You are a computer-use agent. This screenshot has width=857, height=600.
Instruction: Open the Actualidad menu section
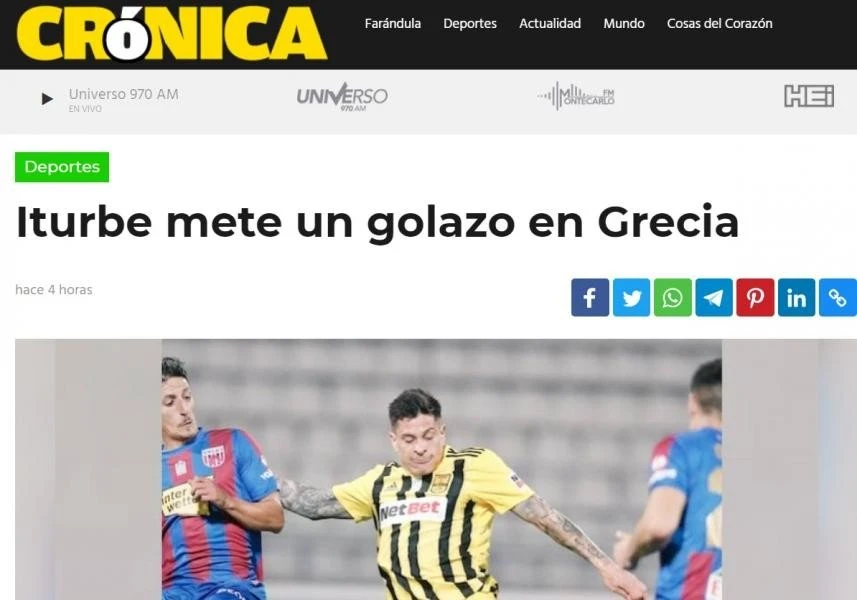tap(550, 23)
